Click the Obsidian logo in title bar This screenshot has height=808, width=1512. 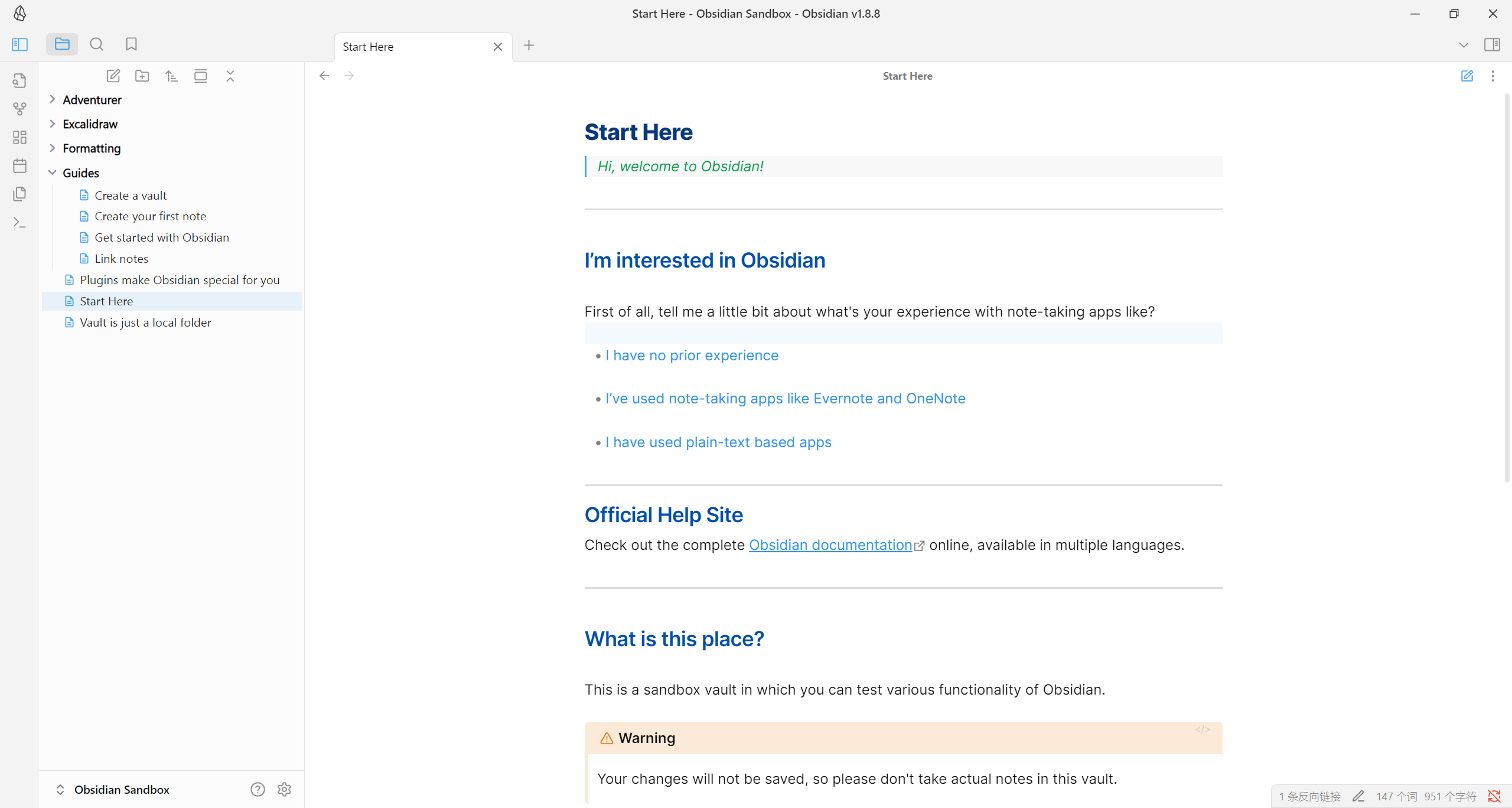(x=19, y=13)
